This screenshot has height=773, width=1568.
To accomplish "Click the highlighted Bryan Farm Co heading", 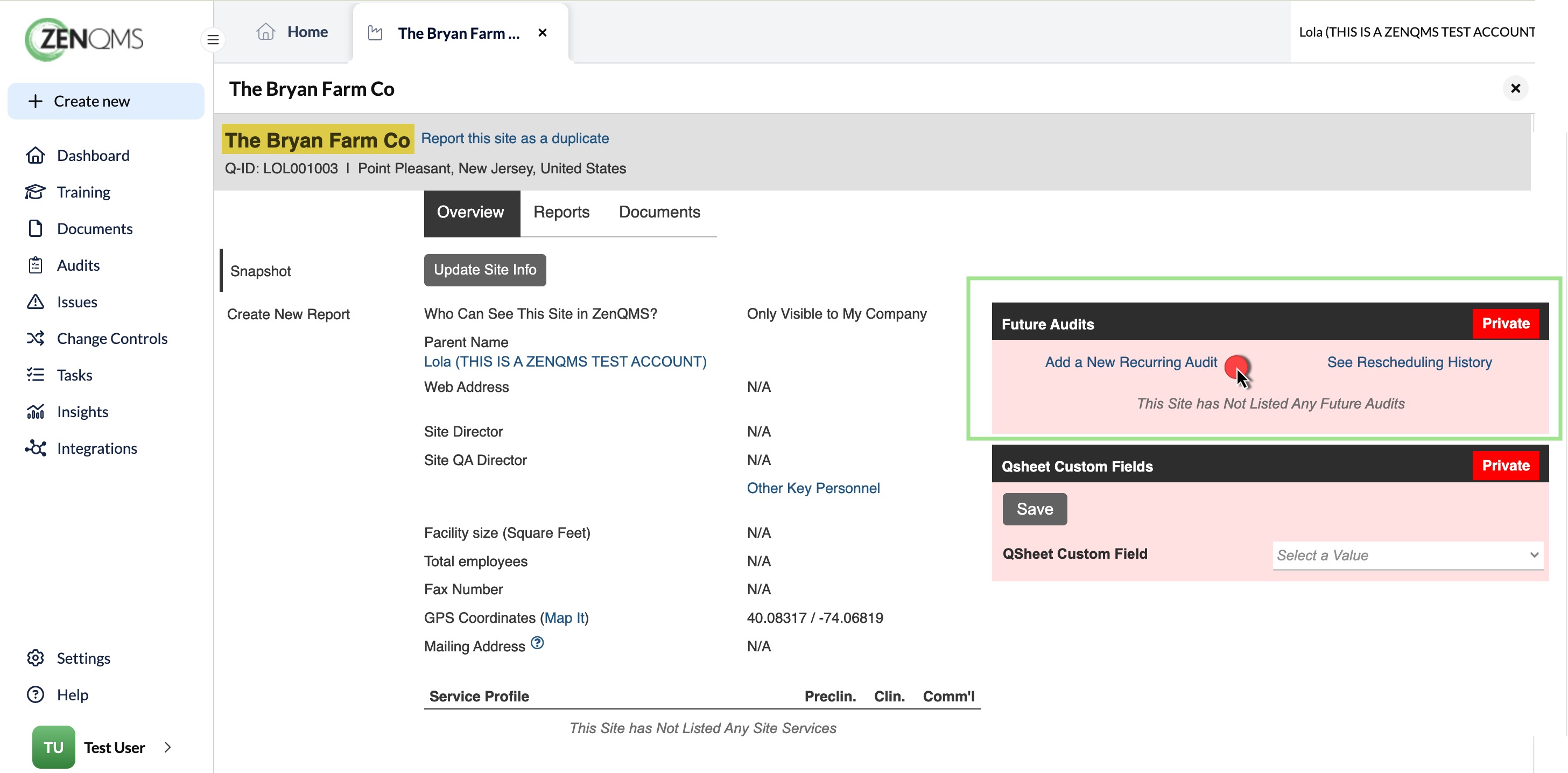I will [318, 139].
